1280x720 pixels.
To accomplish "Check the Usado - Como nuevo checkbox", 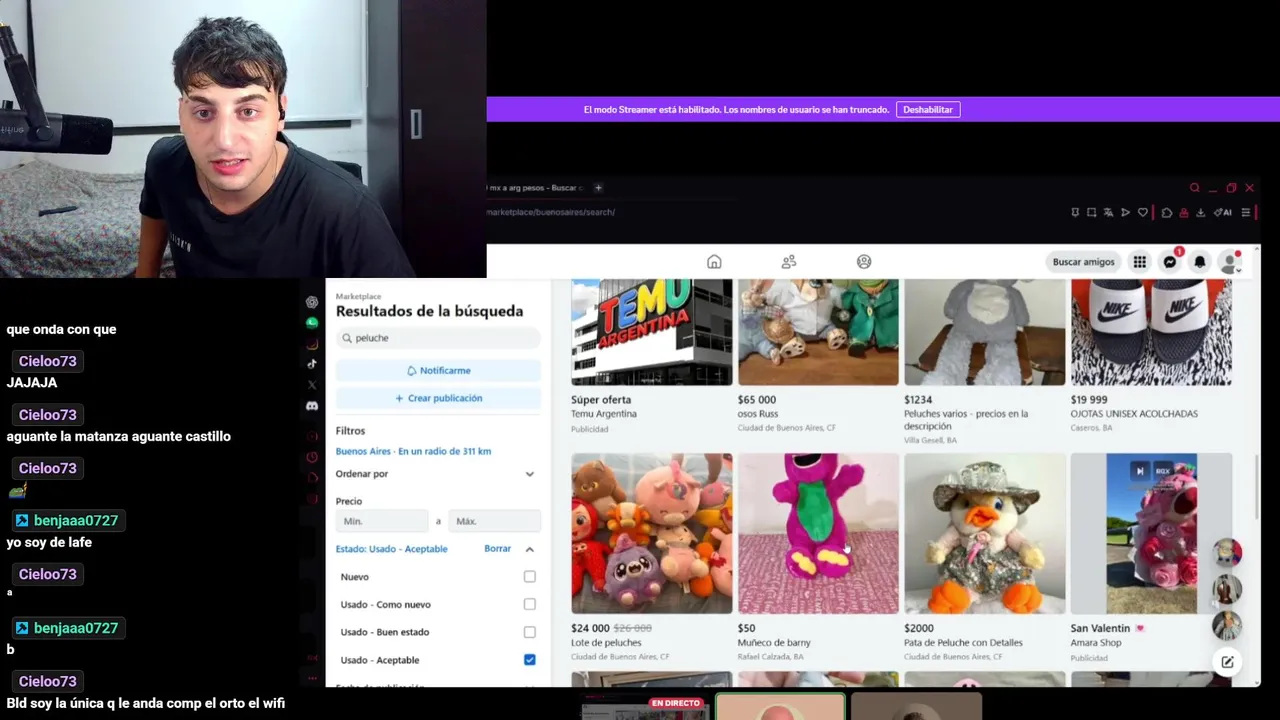I will tap(530, 604).
